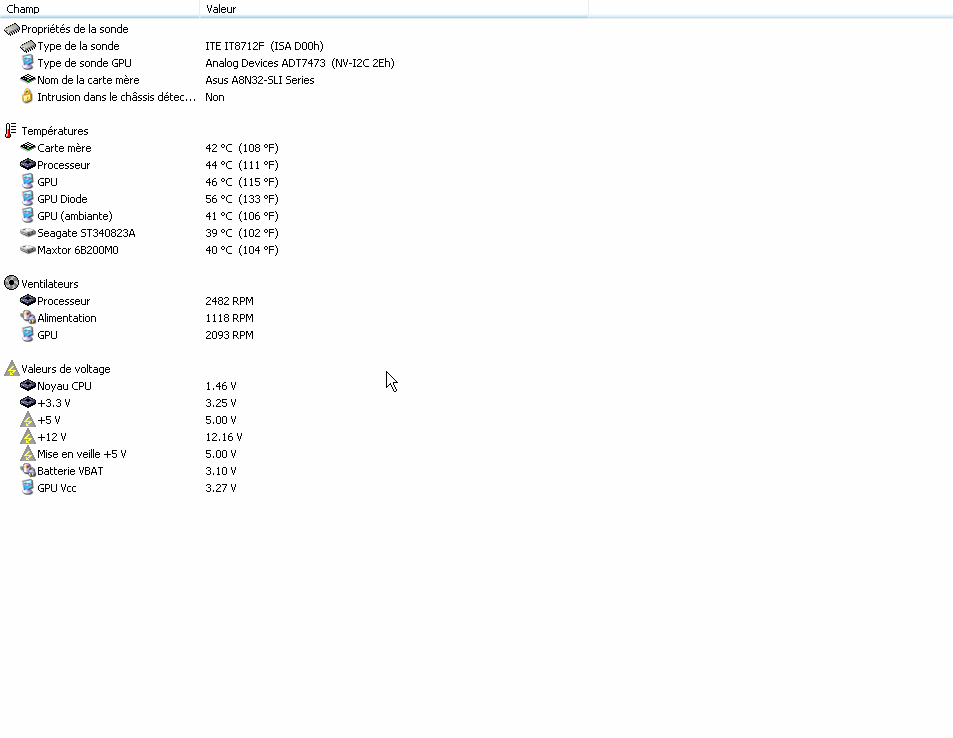Click the Batterie VBAT row icon

[x=28, y=471]
